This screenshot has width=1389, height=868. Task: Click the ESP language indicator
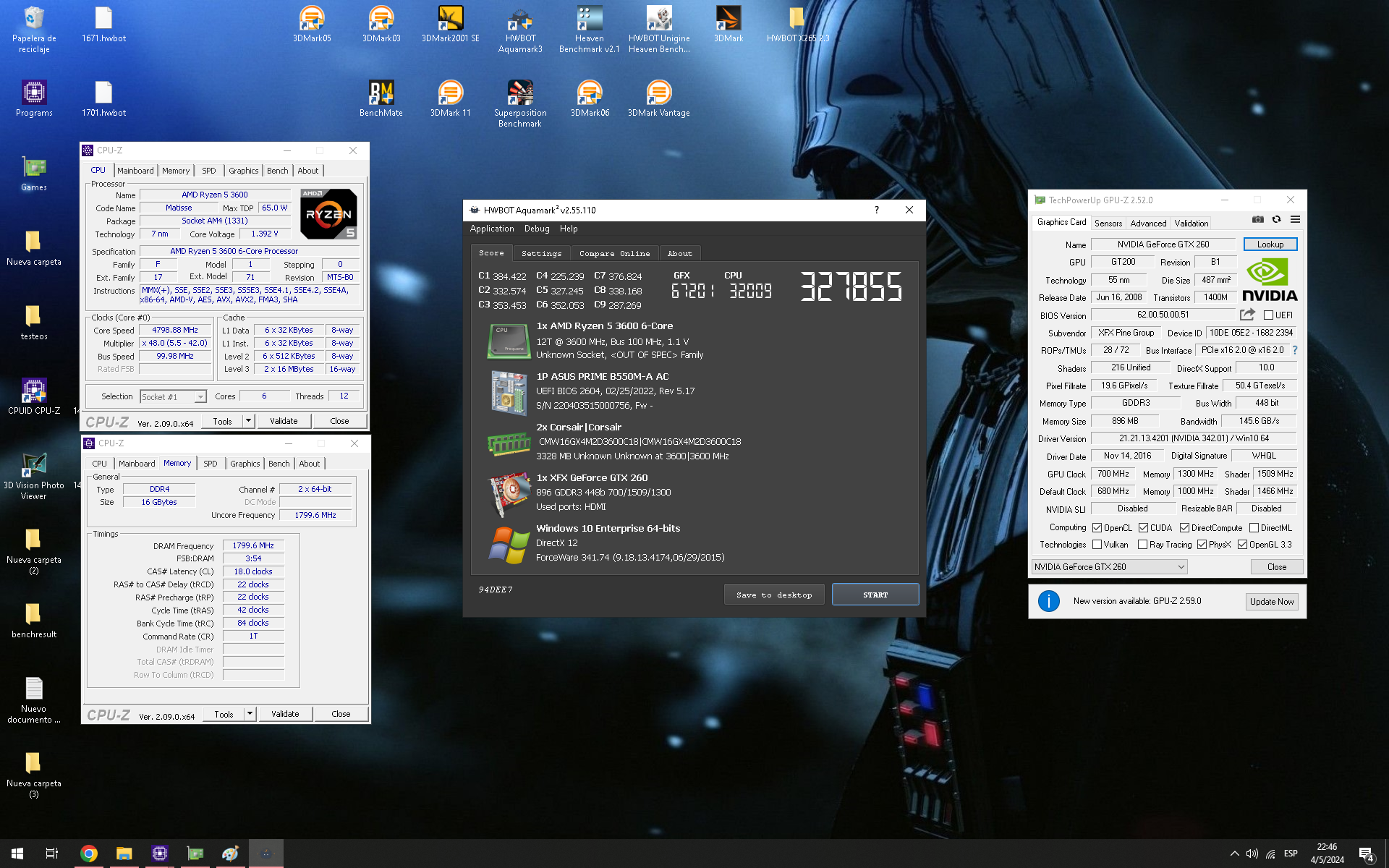[1290, 854]
